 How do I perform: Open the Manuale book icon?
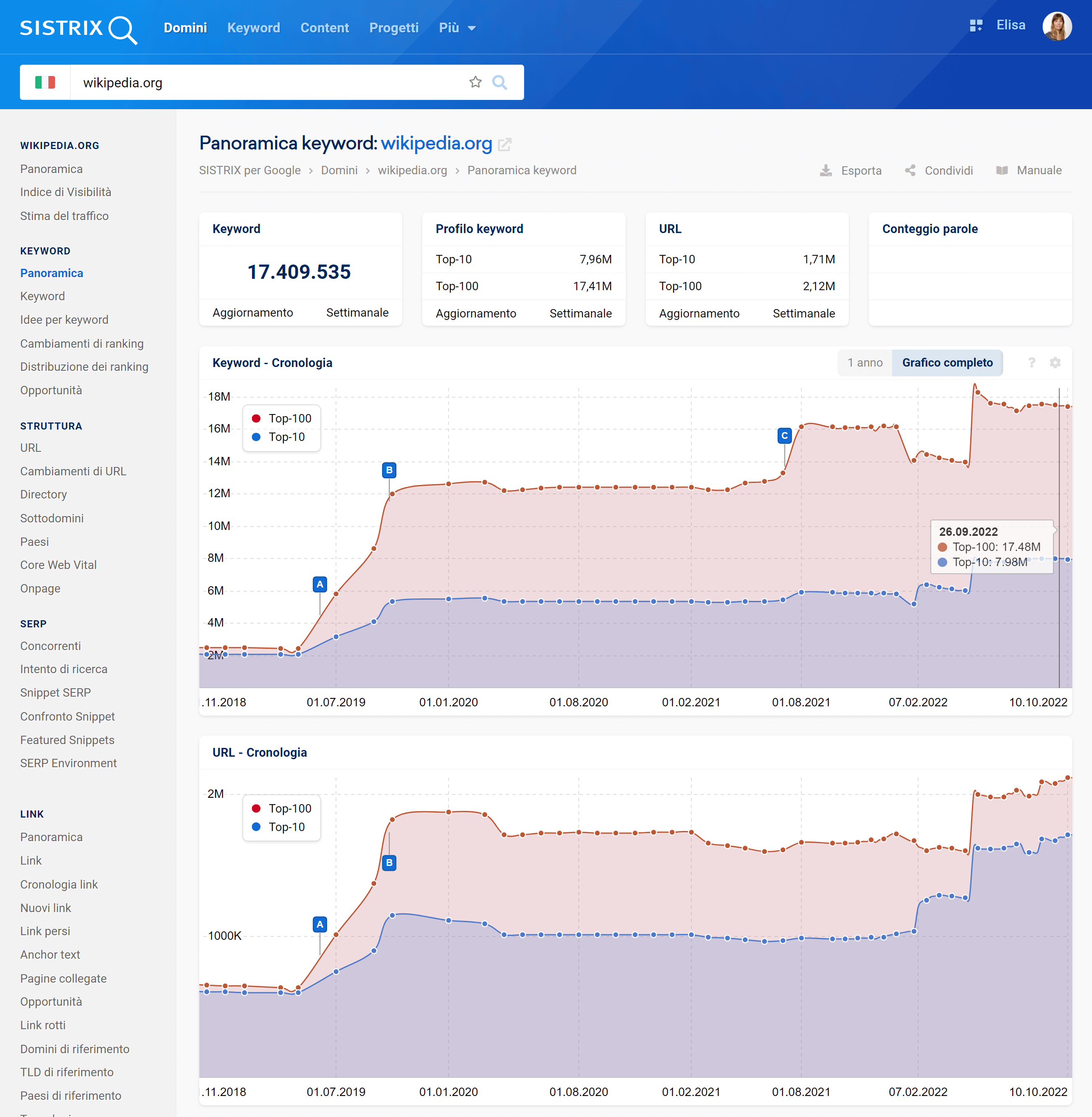tap(1002, 170)
